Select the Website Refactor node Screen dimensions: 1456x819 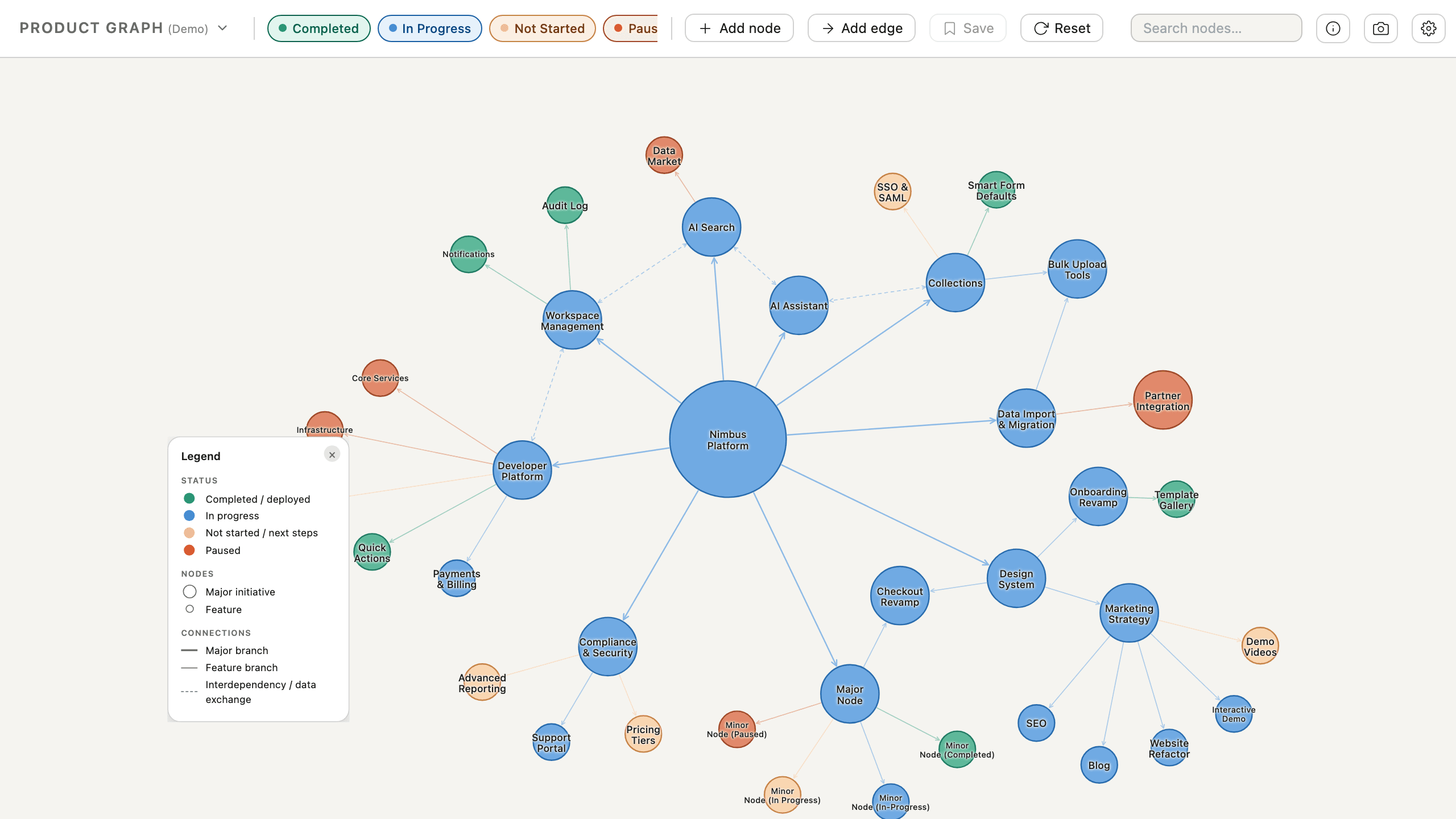pyautogui.click(x=1169, y=748)
